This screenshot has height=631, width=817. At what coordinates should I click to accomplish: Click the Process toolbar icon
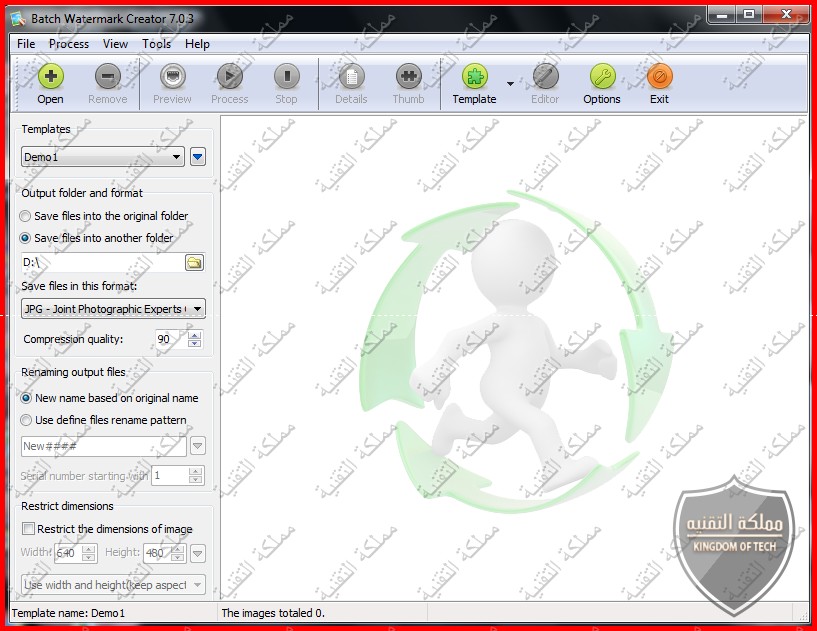(x=230, y=77)
